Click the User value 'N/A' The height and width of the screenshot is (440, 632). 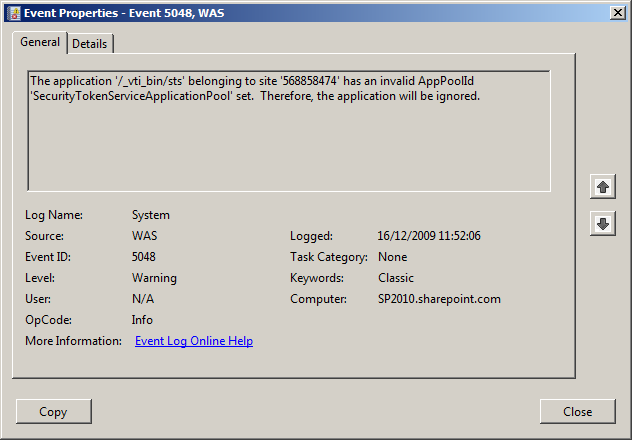pyautogui.click(x=143, y=299)
